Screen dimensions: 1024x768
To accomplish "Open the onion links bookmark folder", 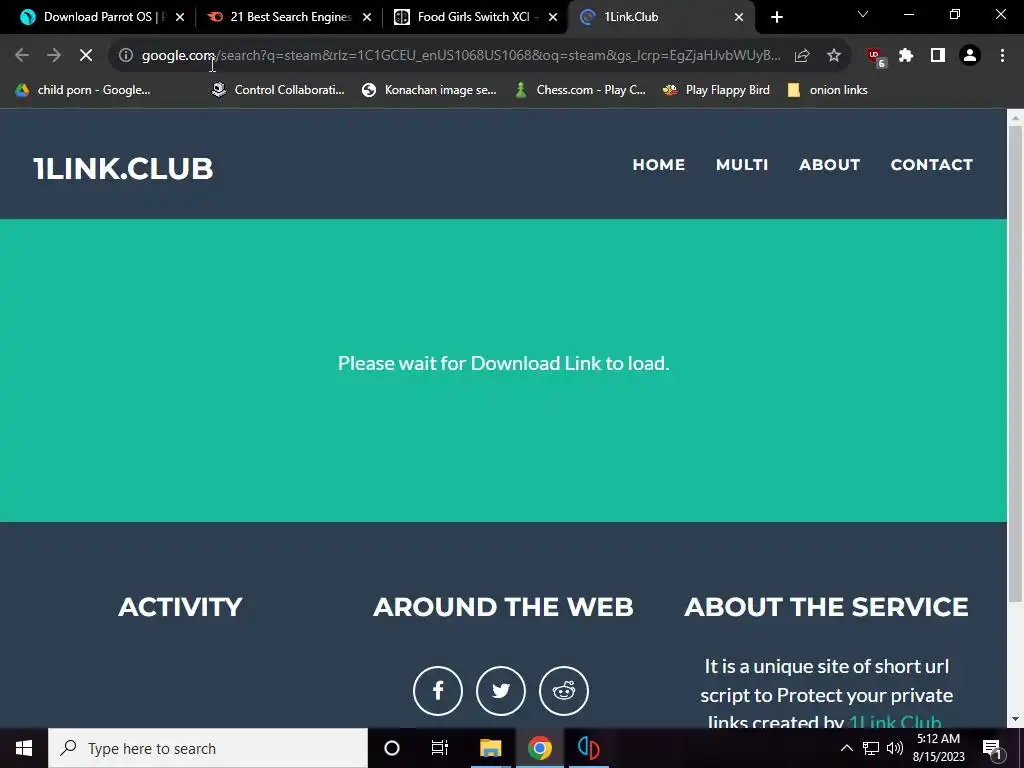I will click(x=827, y=90).
